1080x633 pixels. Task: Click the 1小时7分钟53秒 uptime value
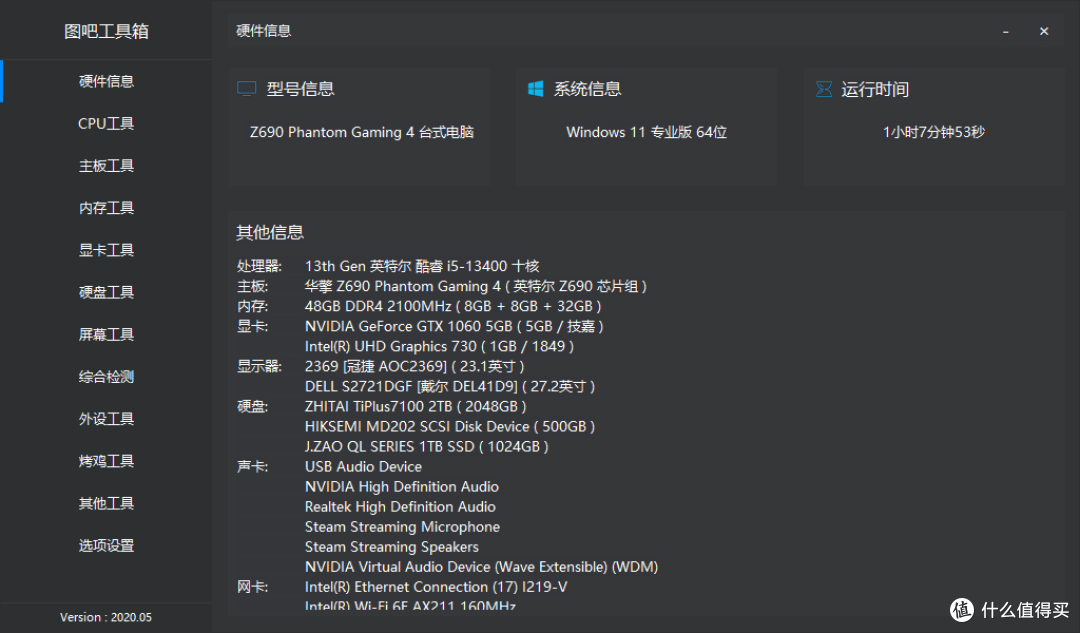[934, 132]
